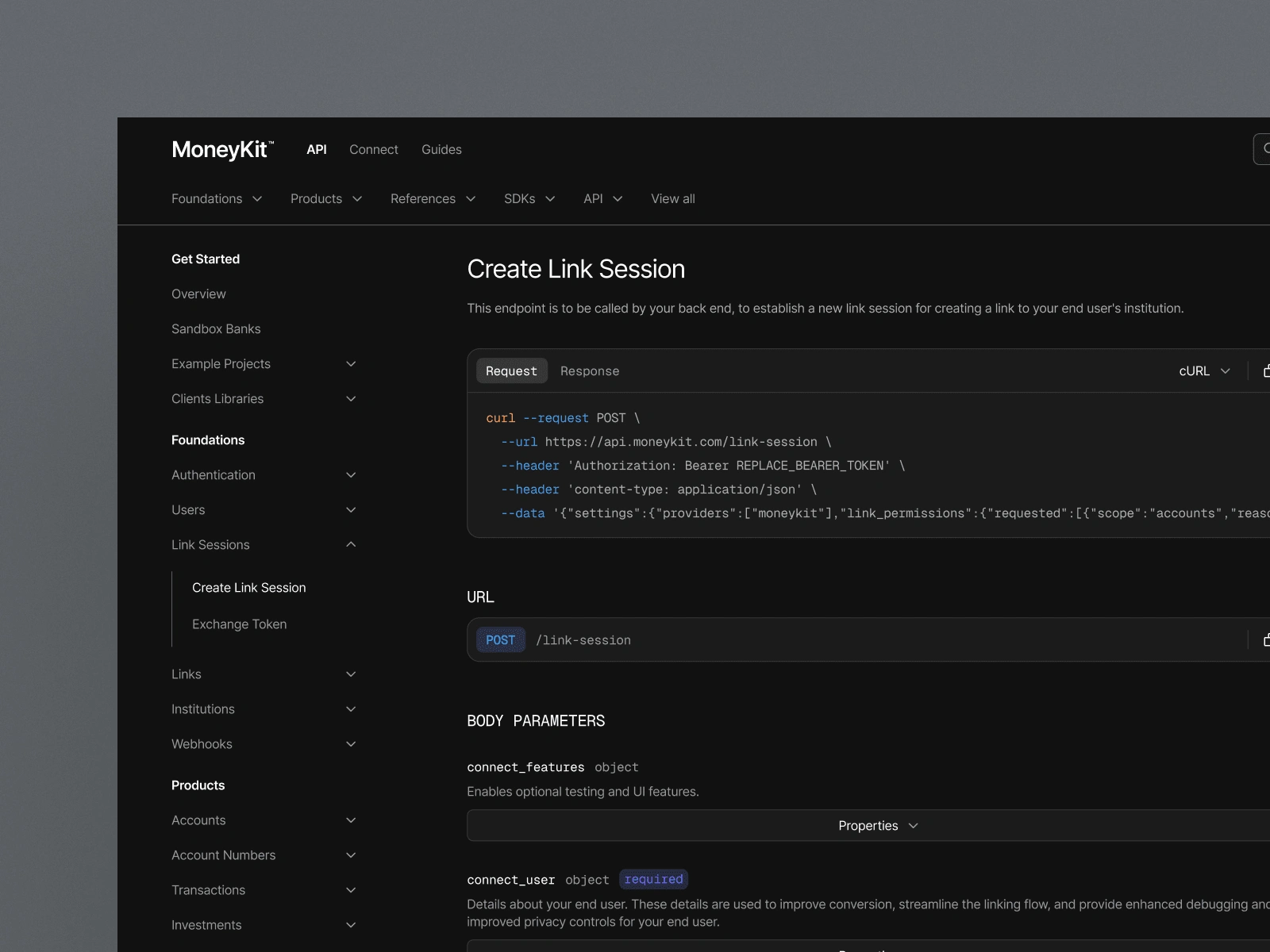Image resolution: width=1270 pixels, height=952 pixels.
Task: Click the search box icon
Action: point(1266,148)
